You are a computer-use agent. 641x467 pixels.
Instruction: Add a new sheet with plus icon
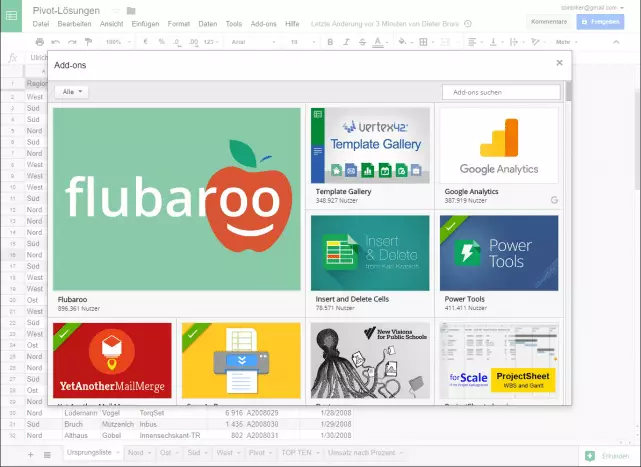click(x=31, y=455)
